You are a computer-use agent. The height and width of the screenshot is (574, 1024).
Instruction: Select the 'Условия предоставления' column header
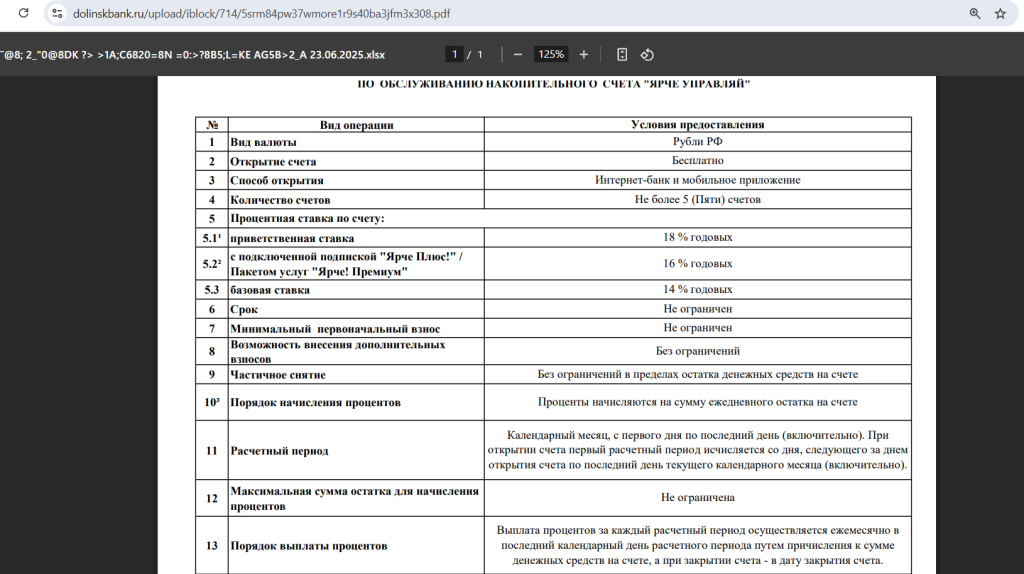[x=697, y=125]
